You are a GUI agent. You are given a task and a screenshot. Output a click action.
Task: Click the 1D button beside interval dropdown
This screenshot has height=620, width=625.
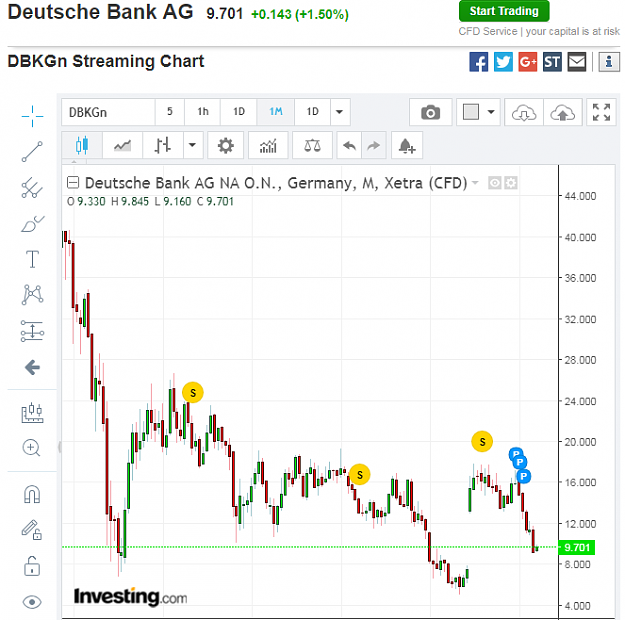tap(312, 112)
